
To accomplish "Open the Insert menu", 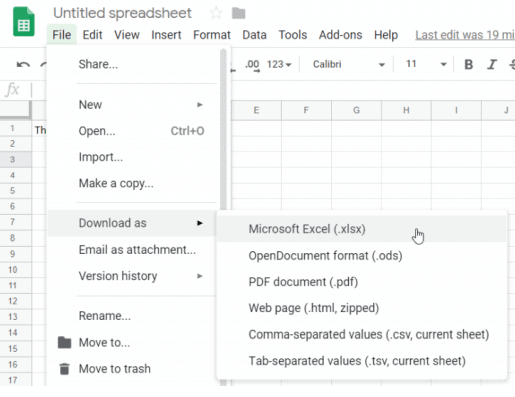I will click(166, 35).
